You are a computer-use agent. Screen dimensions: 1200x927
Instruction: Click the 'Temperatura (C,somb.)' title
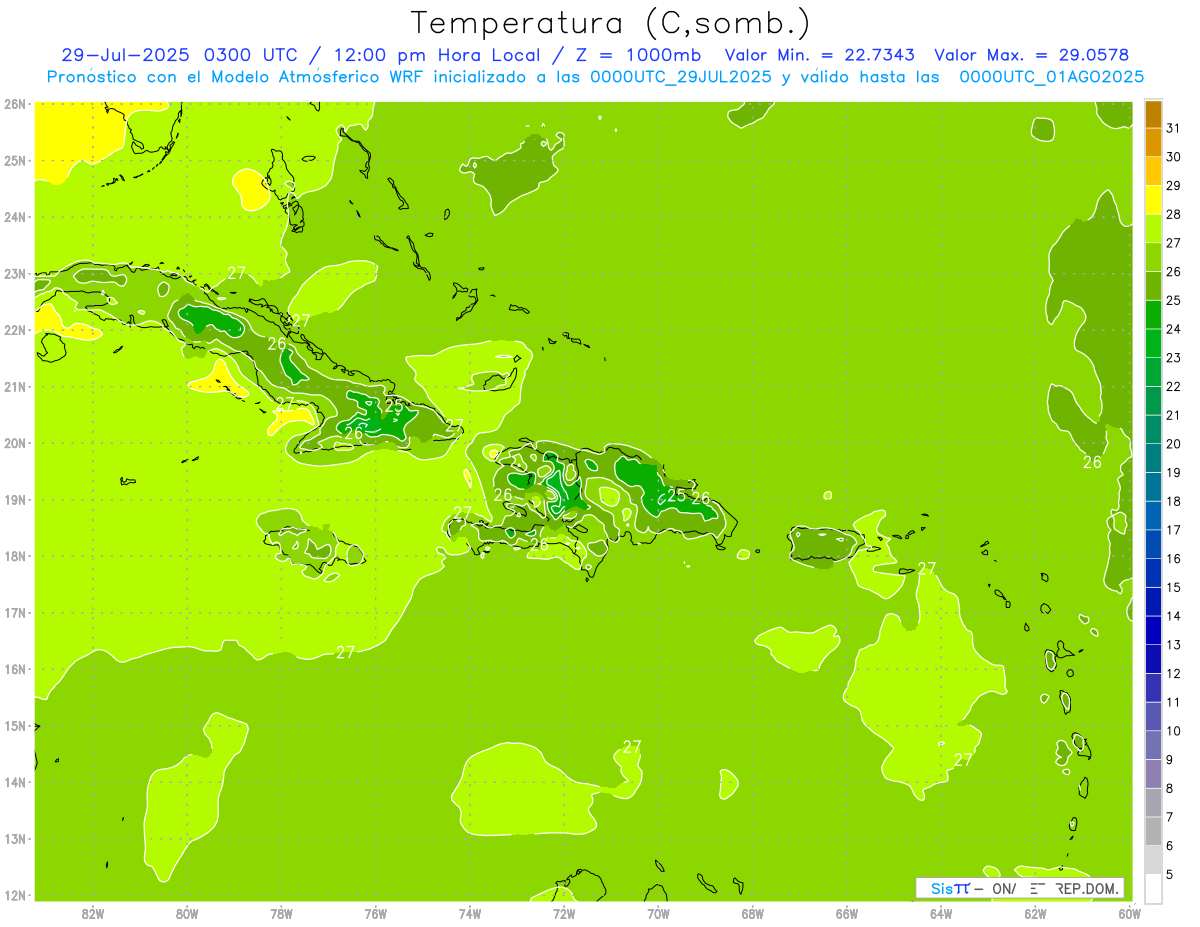coord(610,22)
